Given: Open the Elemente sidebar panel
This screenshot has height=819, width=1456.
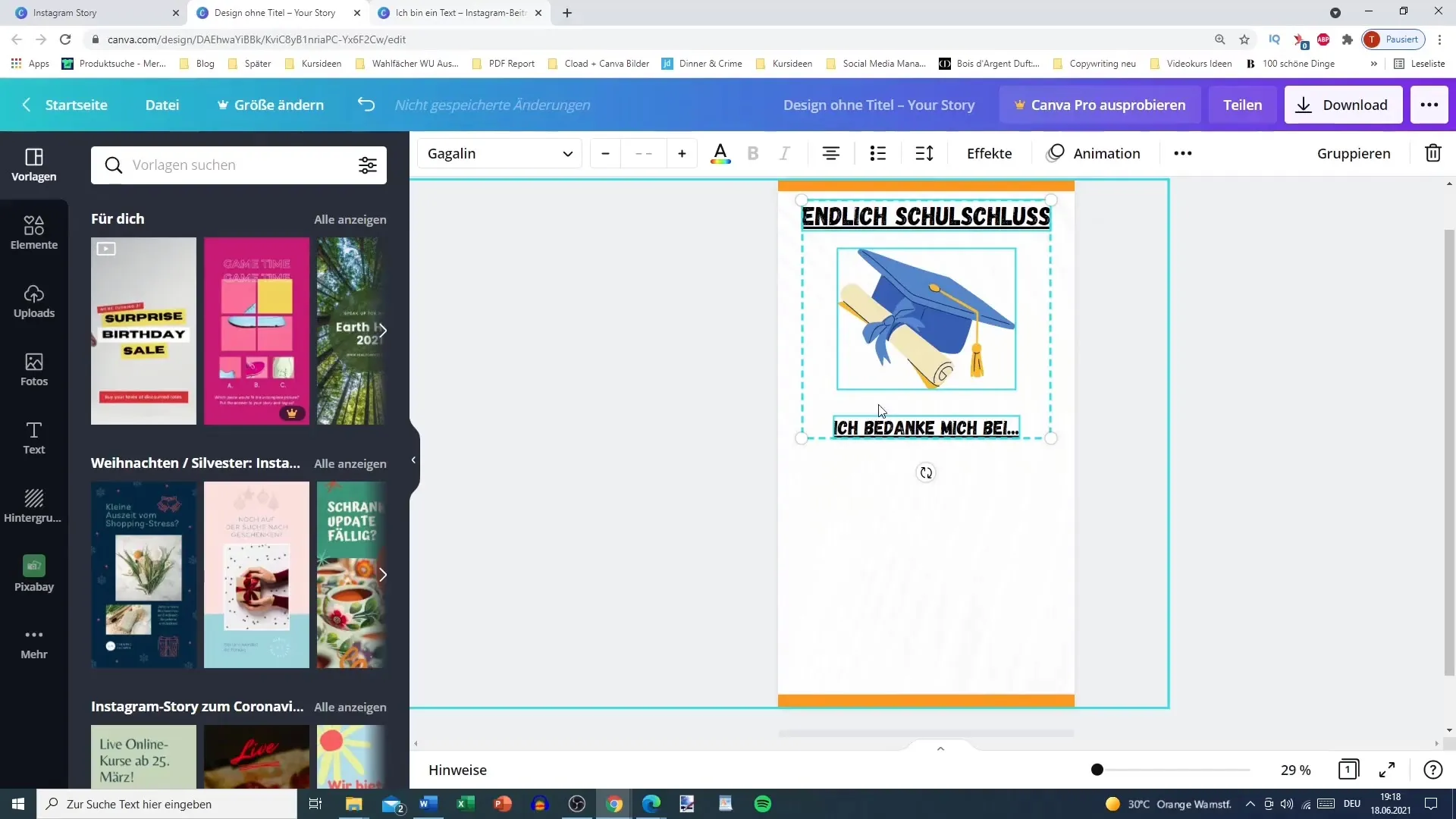Looking at the screenshot, I should 34,233.
